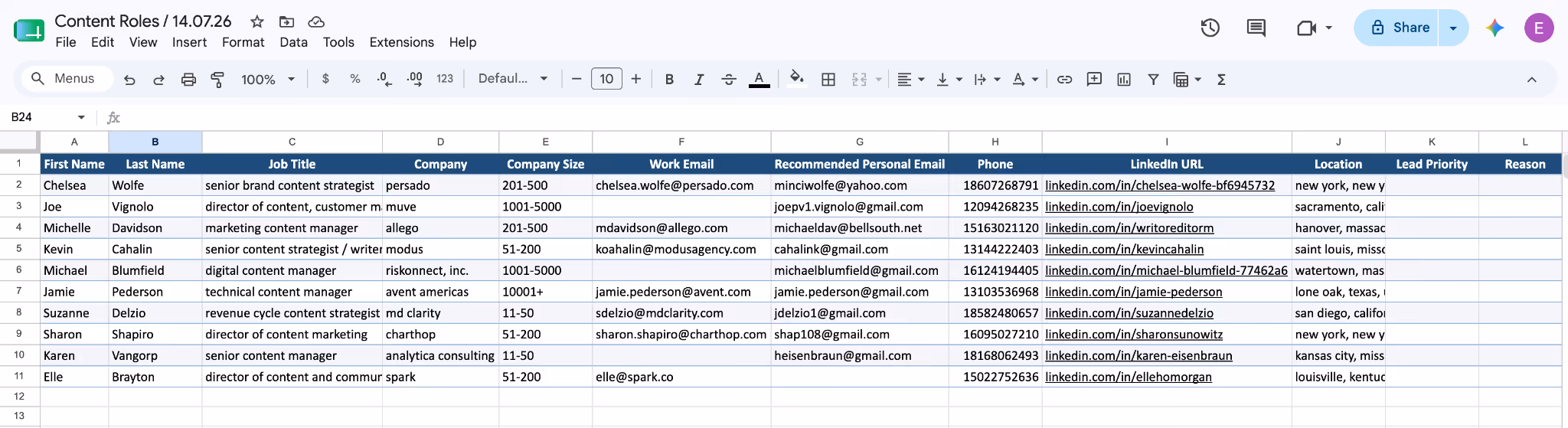Open the kevincahalin LinkedIn link
This screenshot has height=428, width=1568.
[x=1125, y=250]
